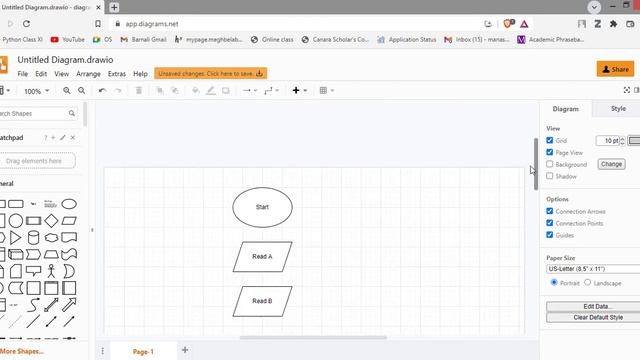Open the Edit menu
This screenshot has width=640, height=360.
(41, 74)
